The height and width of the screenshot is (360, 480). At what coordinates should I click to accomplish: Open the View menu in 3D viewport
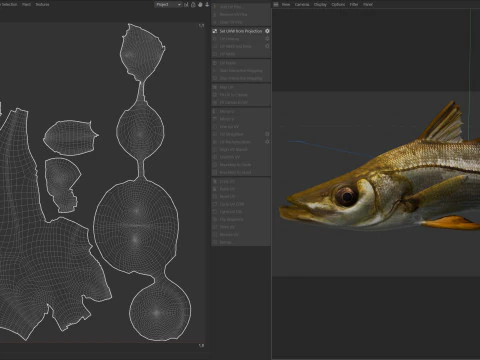[x=286, y=4]
